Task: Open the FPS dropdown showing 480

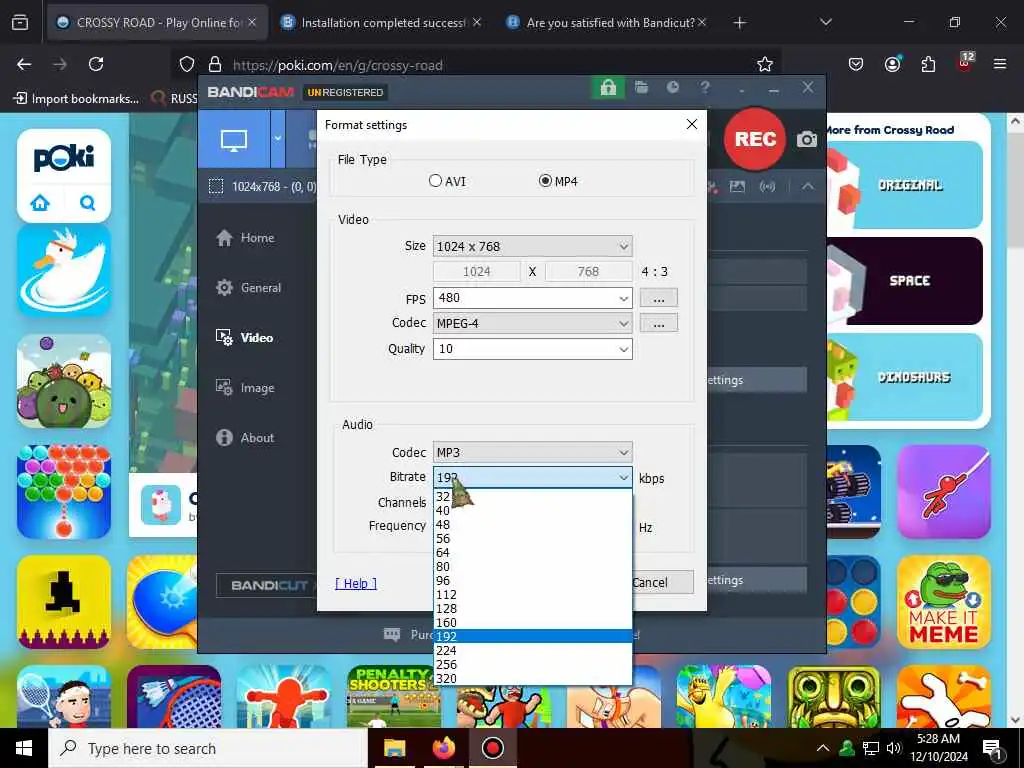Action: click(x=532, y=298)
